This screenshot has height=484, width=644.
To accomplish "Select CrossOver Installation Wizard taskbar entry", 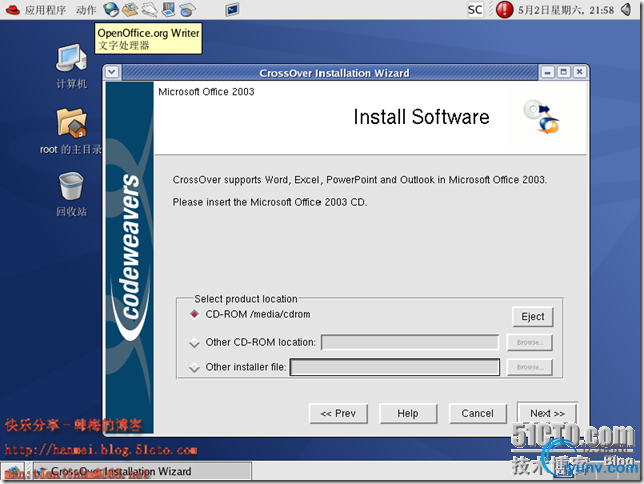I will click(142, 472).
